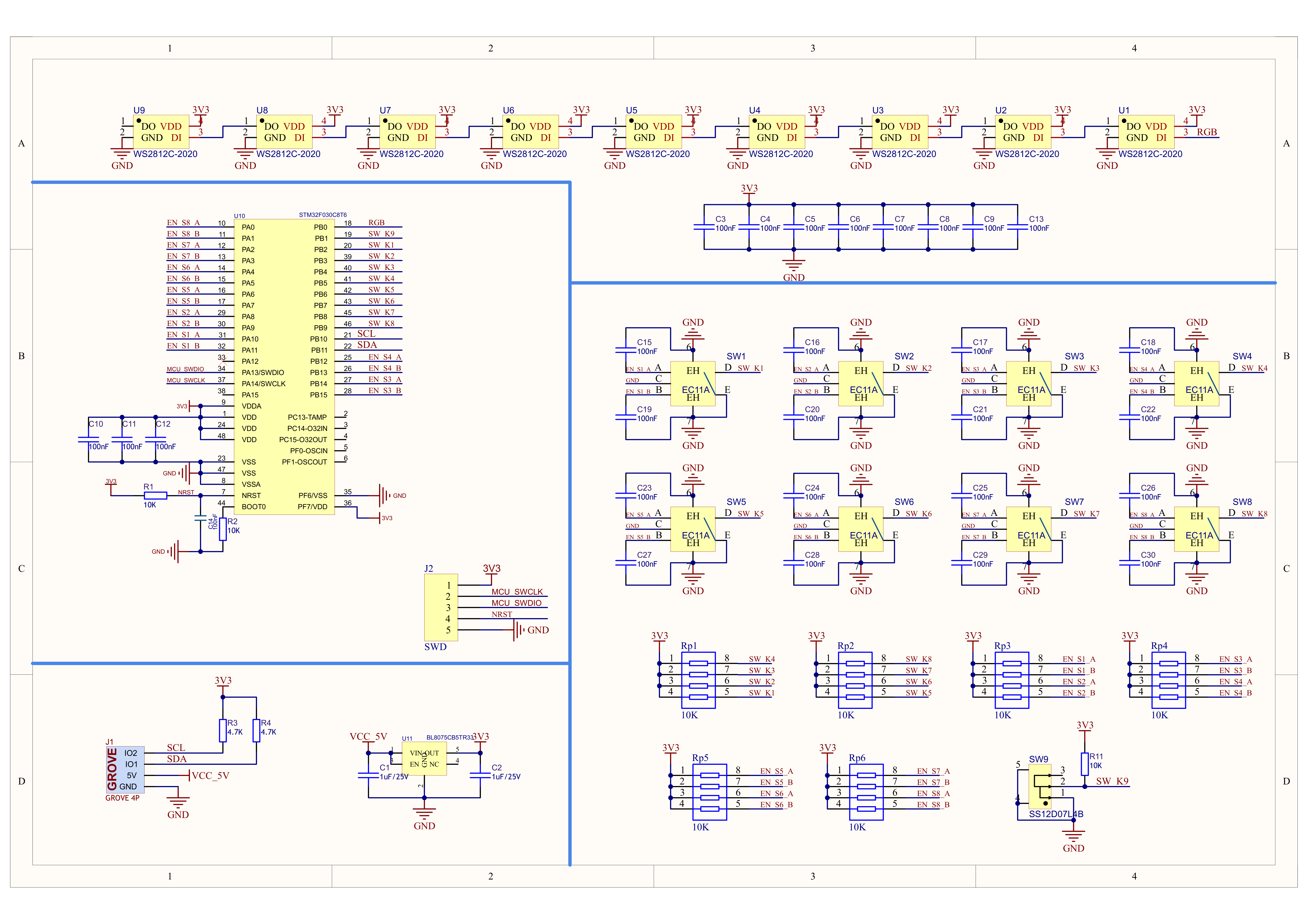Click the SW_K9 net label near SW9
This screenshot has width=1308, height=924.
(x=1112, y=781)
